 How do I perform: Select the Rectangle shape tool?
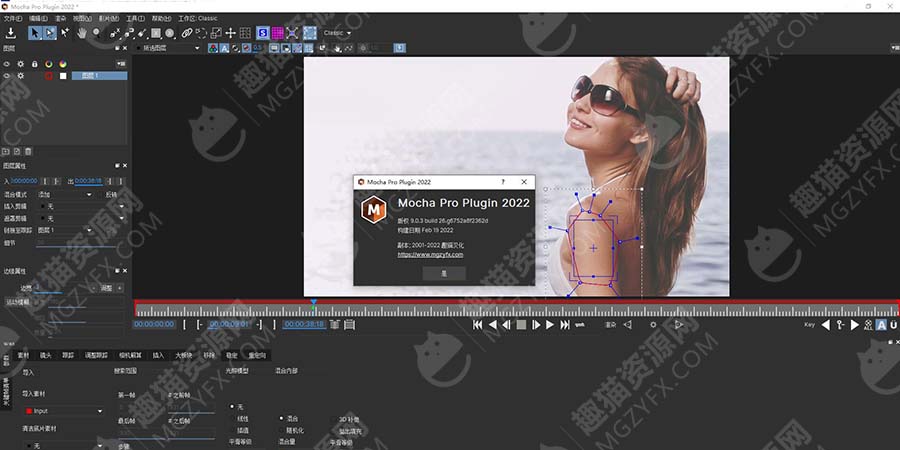(x=156, y=33)
